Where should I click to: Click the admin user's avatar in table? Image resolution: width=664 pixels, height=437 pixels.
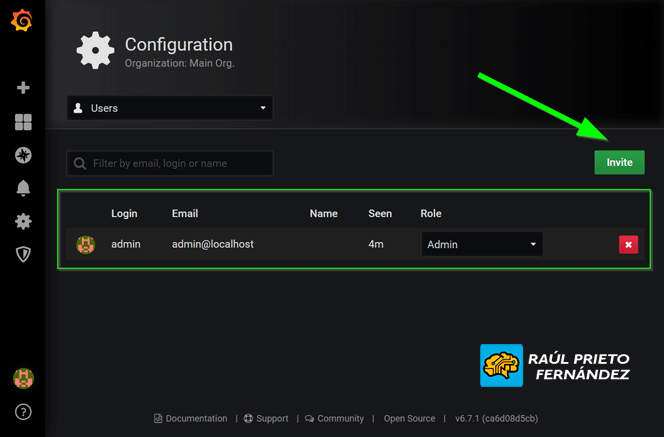86,244
